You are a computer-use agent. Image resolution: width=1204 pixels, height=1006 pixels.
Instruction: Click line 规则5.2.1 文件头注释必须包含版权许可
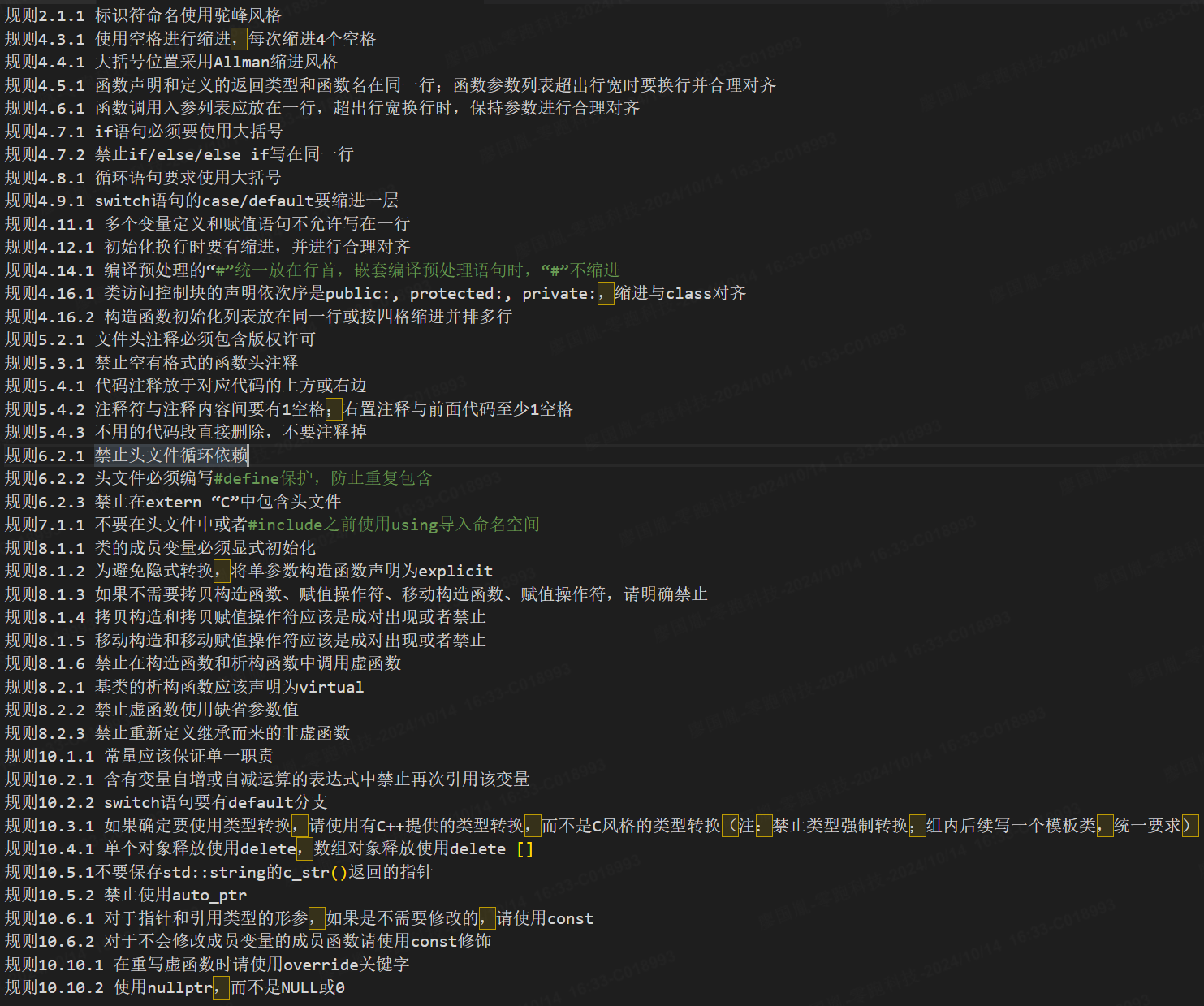click(x=160, y=339)
